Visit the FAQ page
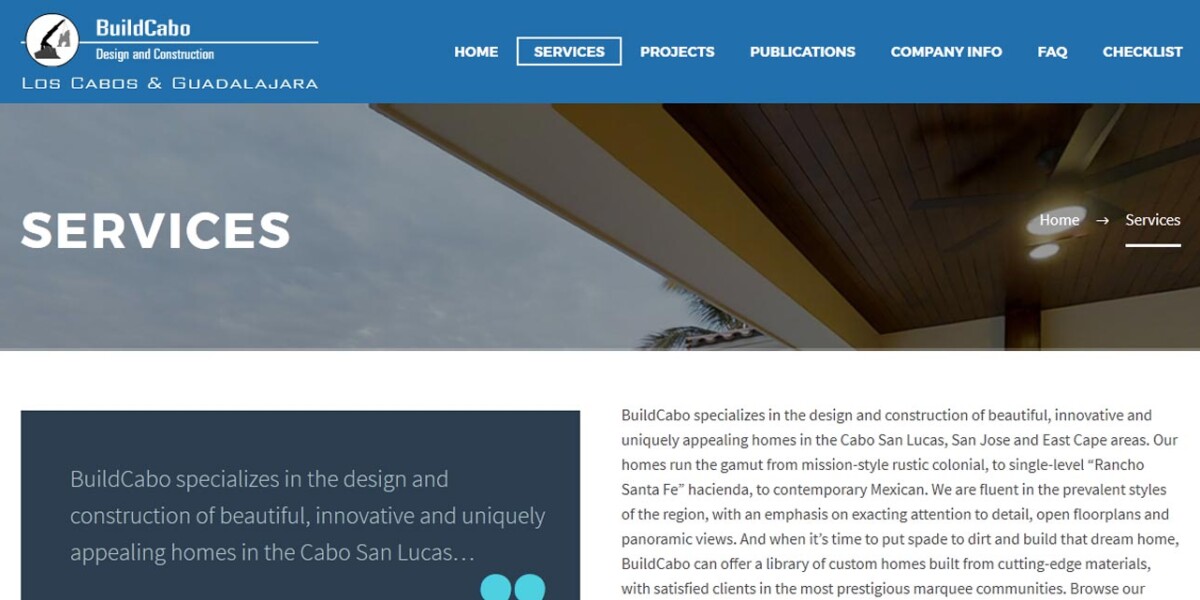The height and width of the screenshot is (600, 1200). [1052, 52]
